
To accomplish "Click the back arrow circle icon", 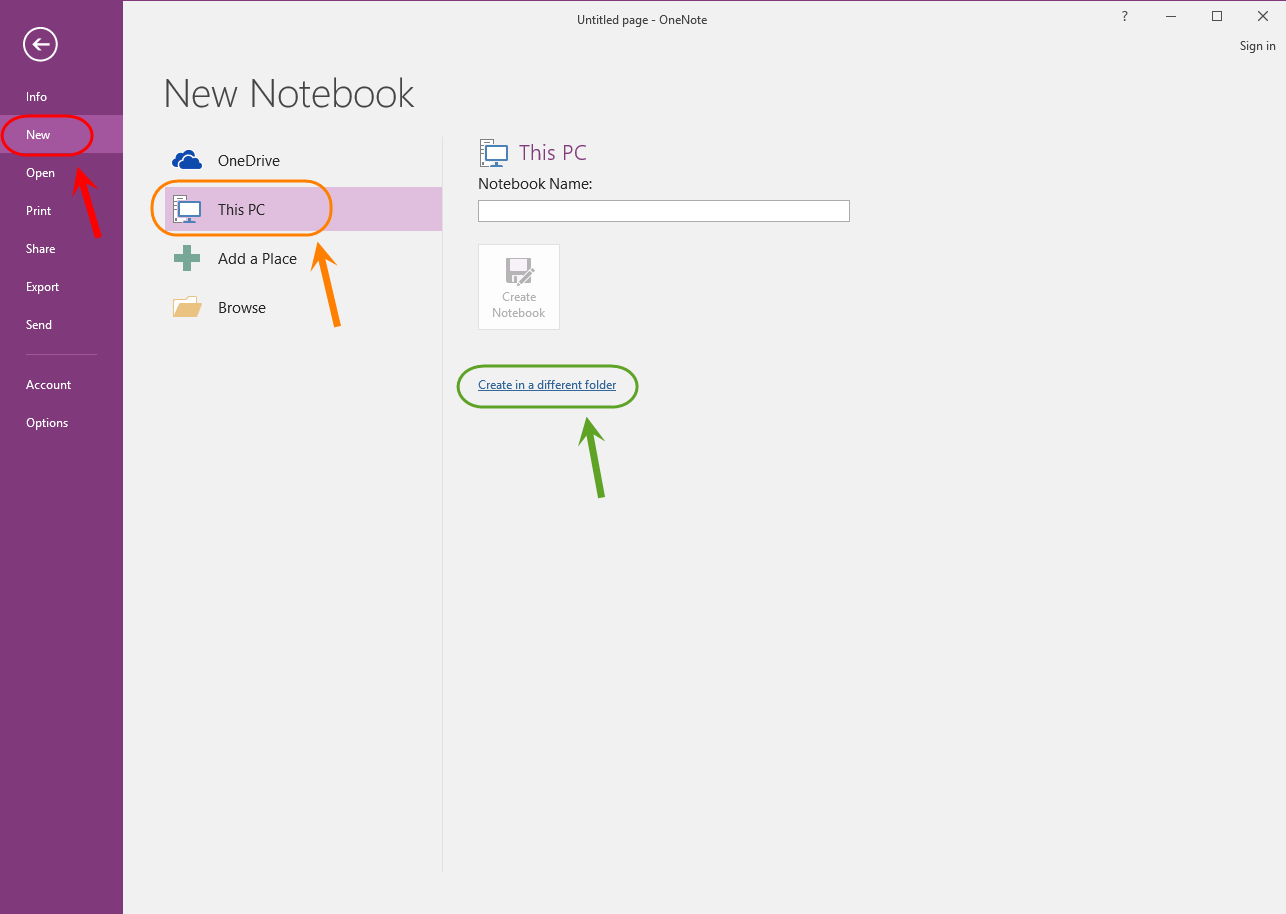I will click(x=41, y=44).
